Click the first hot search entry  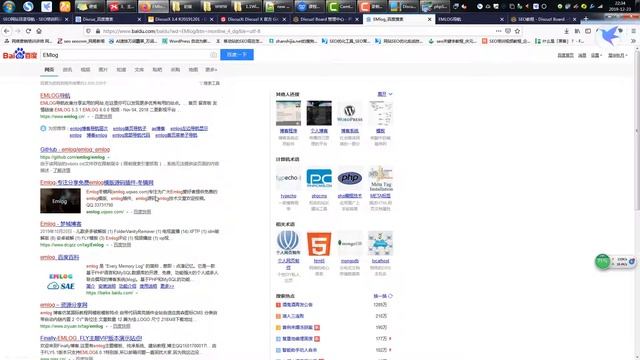click(297, 305)
